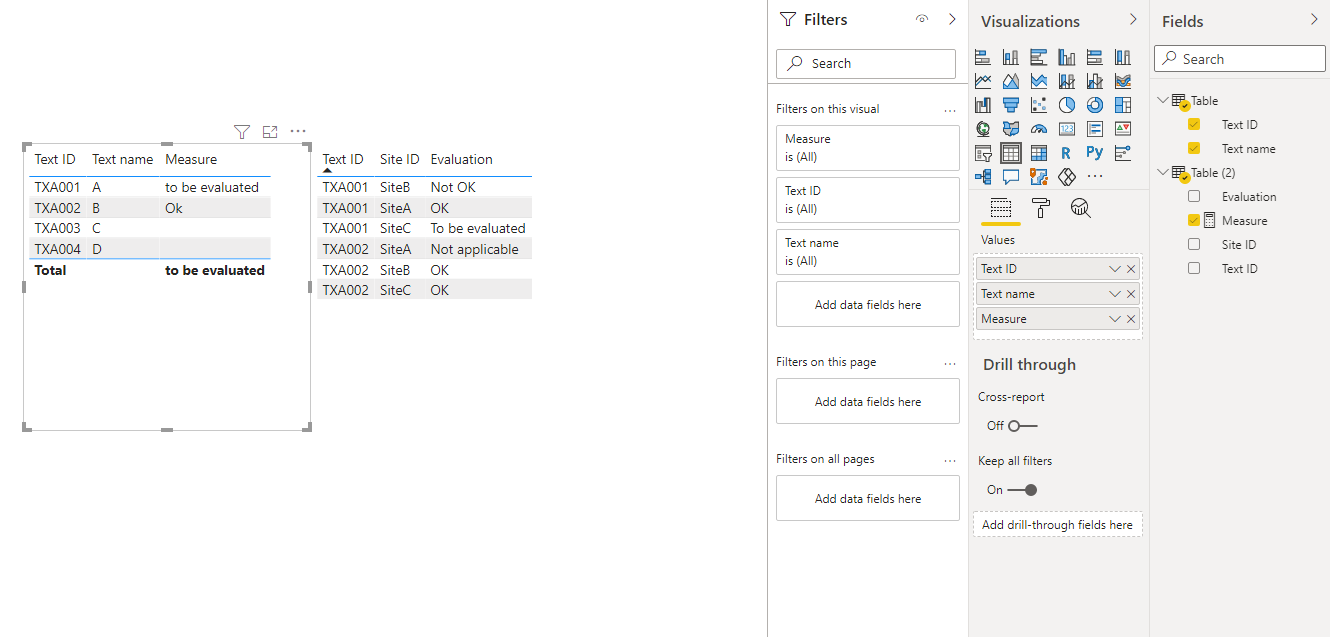Select the Pie chart visualization
Image resolution: width=1330 pixels, height=637 pixels.
(x=1067, y=105)
